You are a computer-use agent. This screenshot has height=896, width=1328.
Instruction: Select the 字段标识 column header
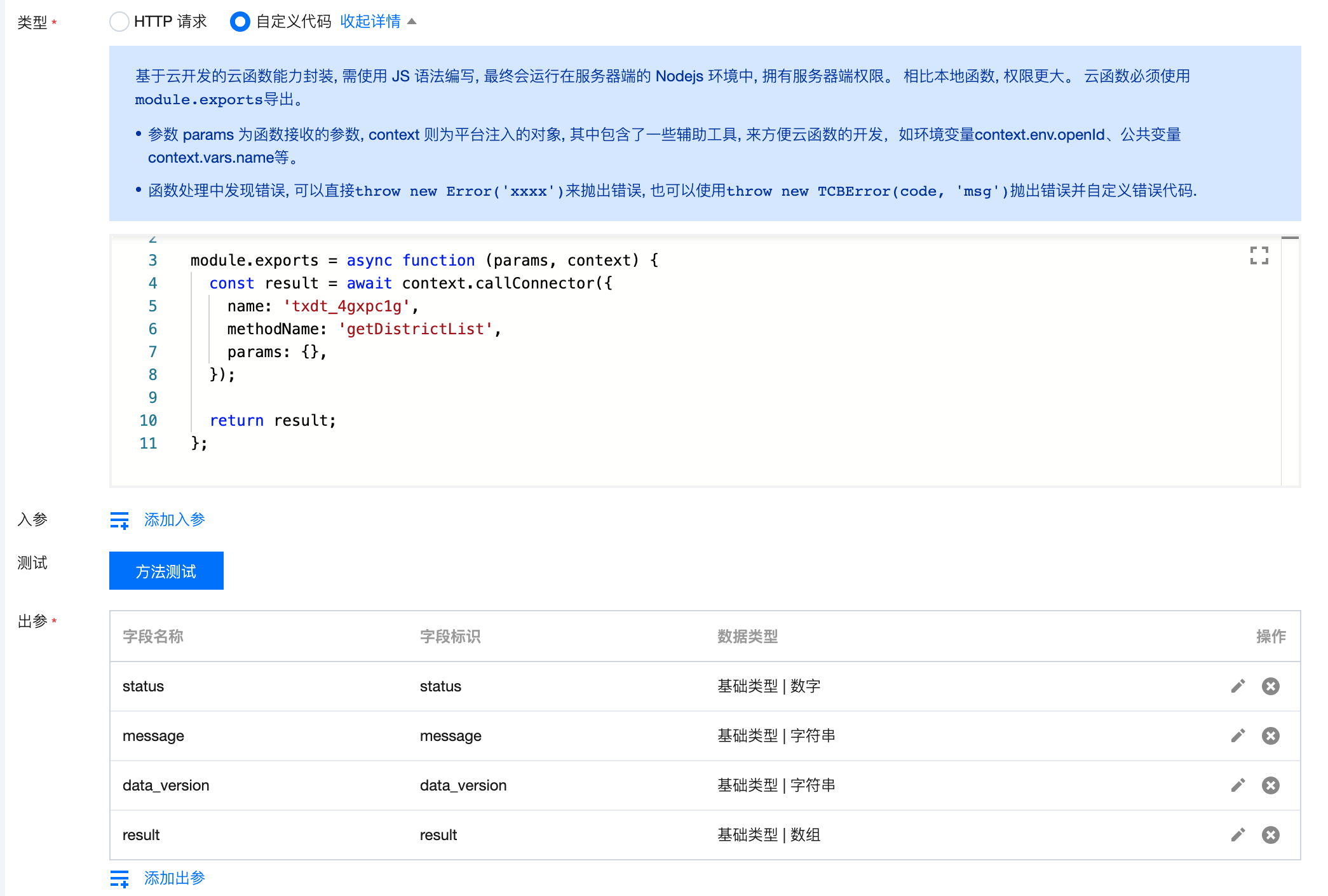pyautogui.click(x=451, y=637)
